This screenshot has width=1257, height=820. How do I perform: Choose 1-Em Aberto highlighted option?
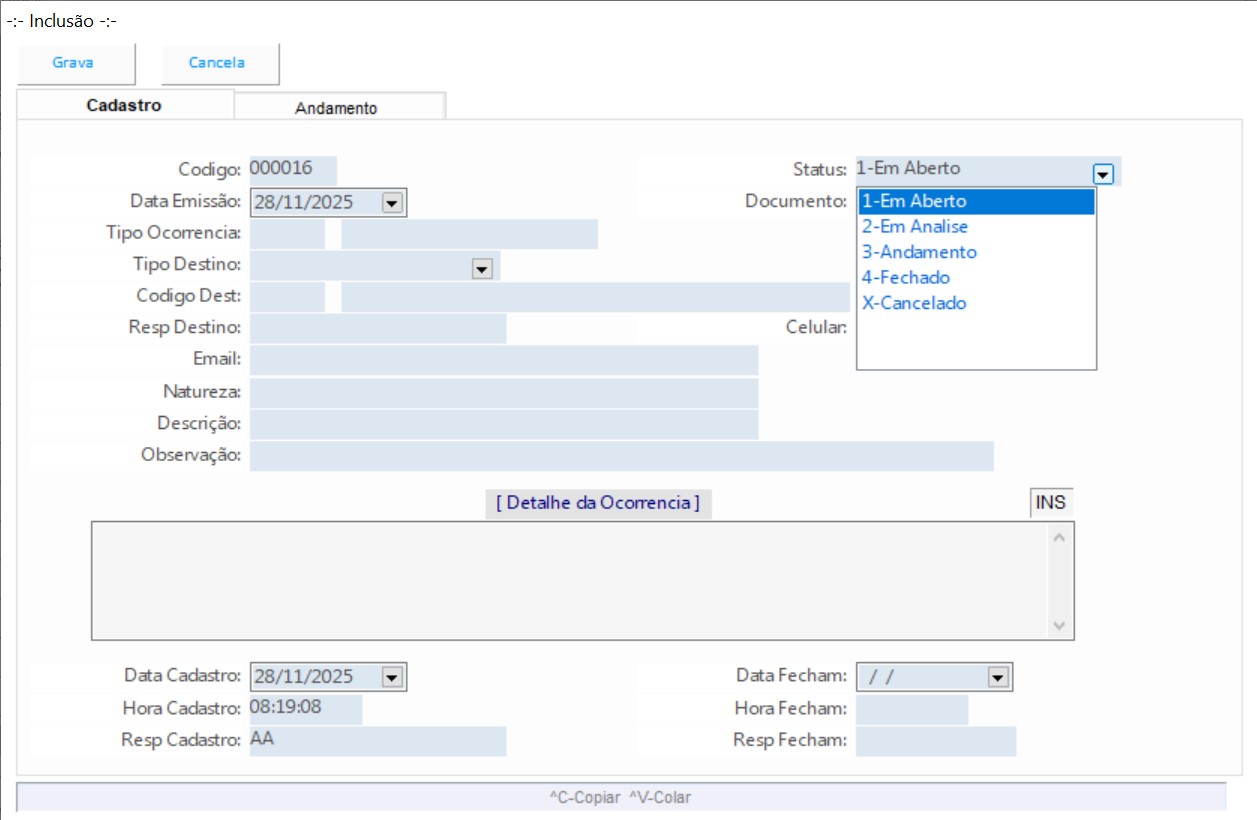pyautogui.click(x=914, y=202)
